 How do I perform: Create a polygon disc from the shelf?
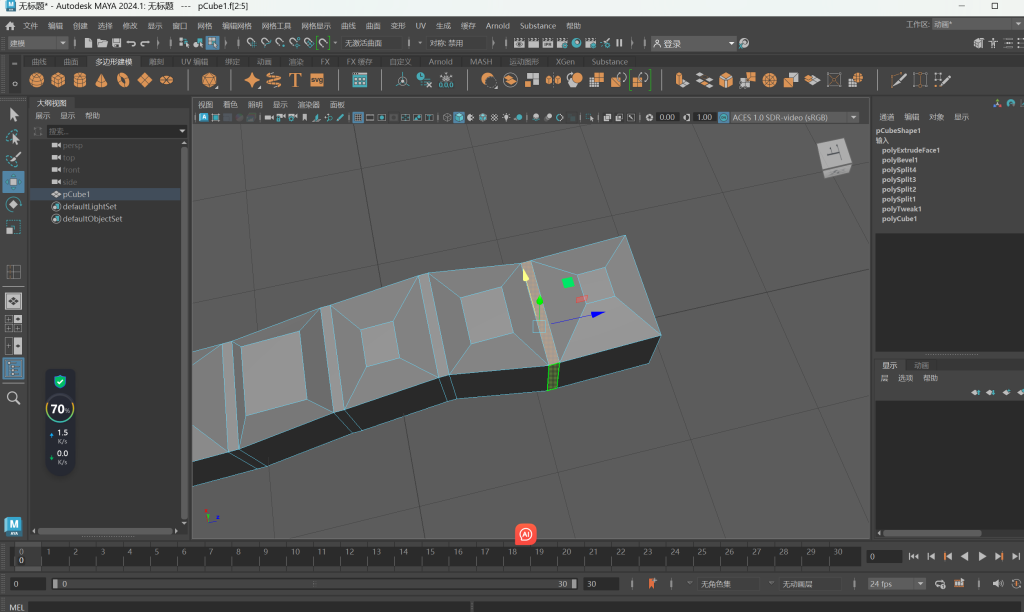(167, 80)
